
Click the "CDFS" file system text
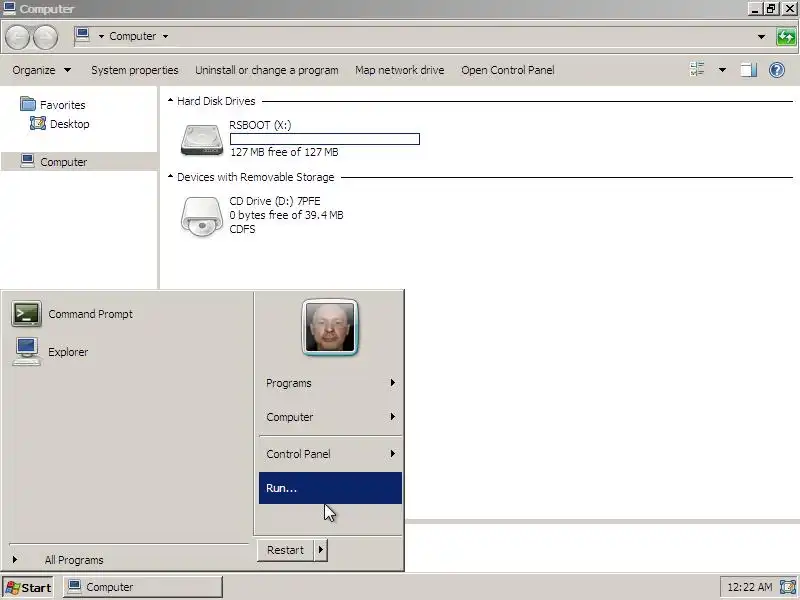point(242,229)
